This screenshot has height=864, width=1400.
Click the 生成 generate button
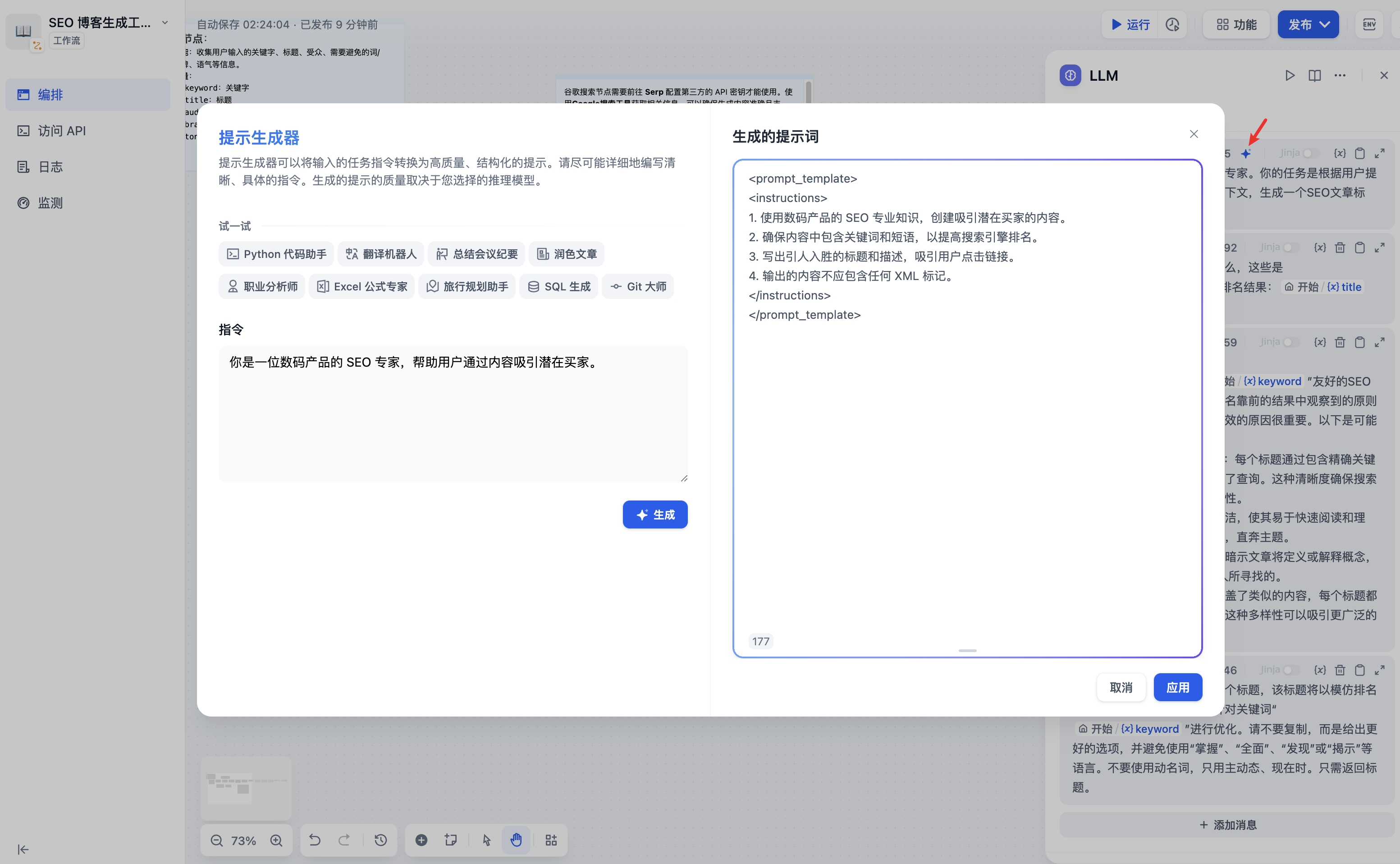click(654, 514)
